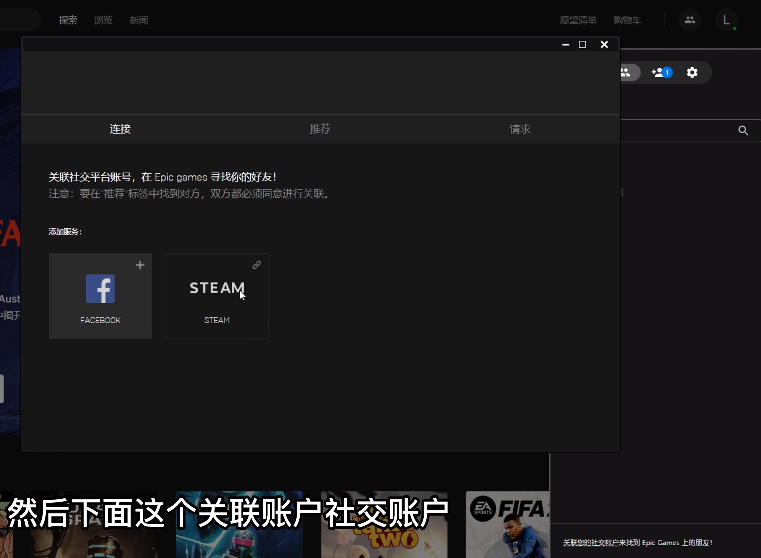Click the search magnifier in friends panel
Image resolution: width=761 pixels, height=558 pixels.
[743, 131]
